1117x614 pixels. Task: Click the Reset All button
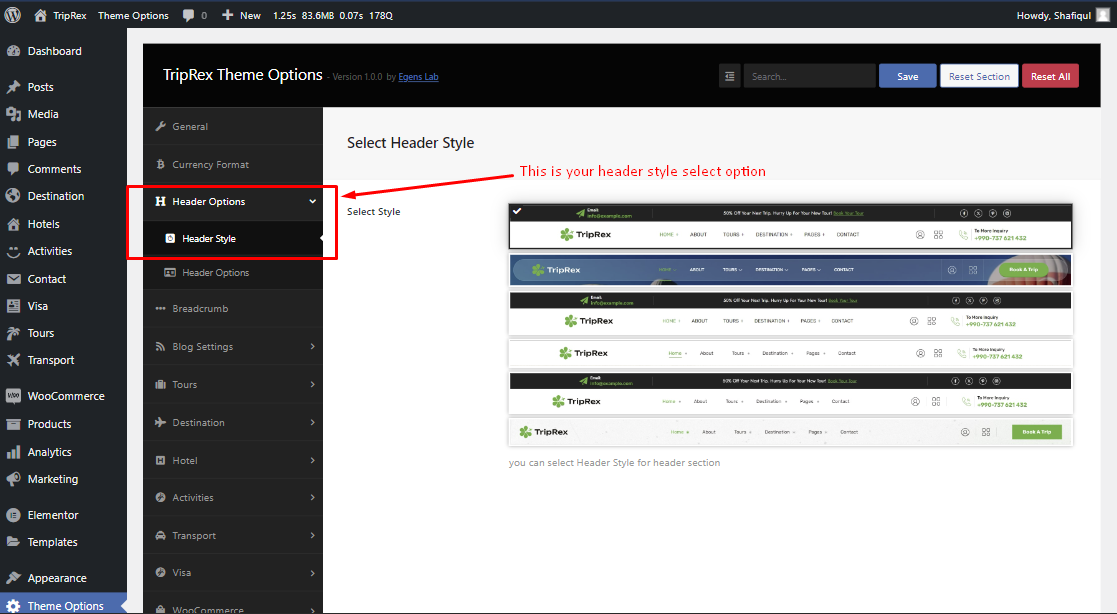pos(1050,76)
